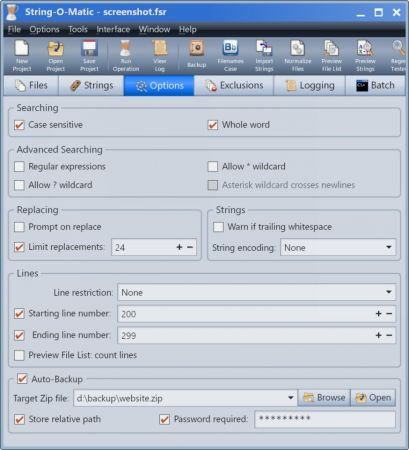Open the View Log toolbar icon
This screenshot has width=409, height=450.
tap(160, 56)
